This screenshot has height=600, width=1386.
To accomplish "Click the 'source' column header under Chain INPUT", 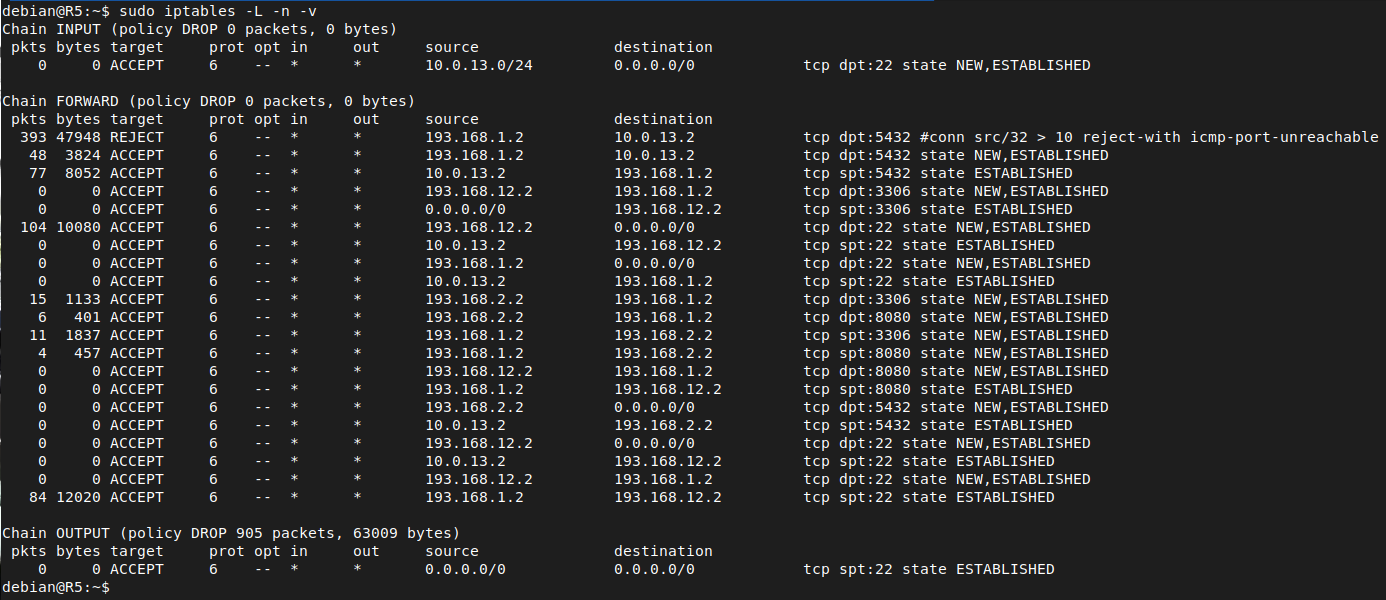I will [x=452, y=47].
